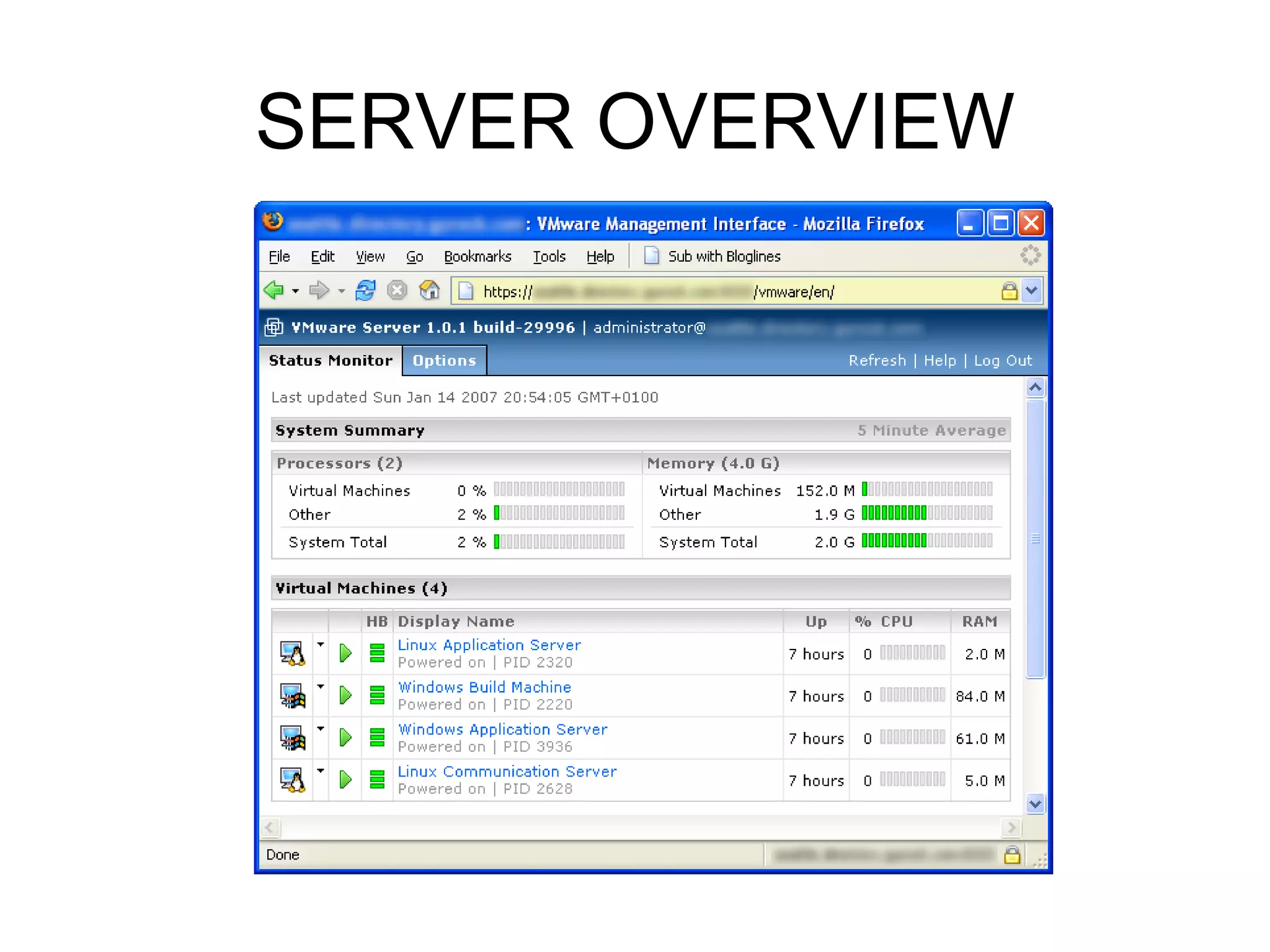
Task: Switch to the Status Monitor tab
Action: tap(331, 361)
